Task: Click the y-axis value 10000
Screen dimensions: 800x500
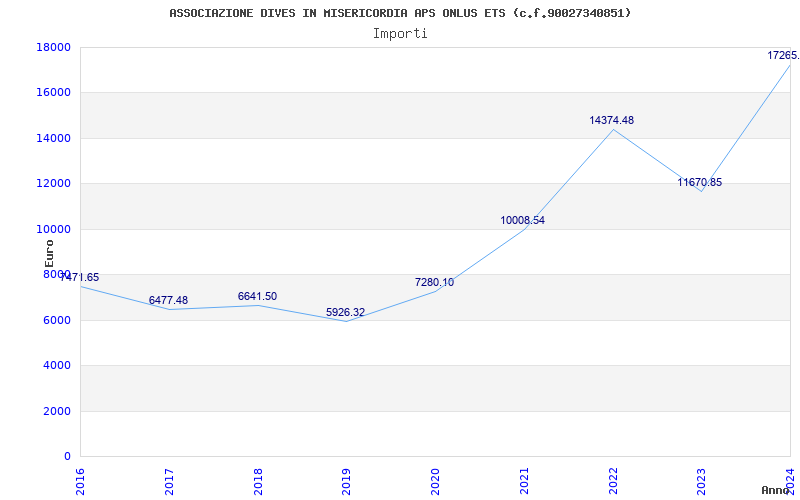Action: tap(54, 229)
